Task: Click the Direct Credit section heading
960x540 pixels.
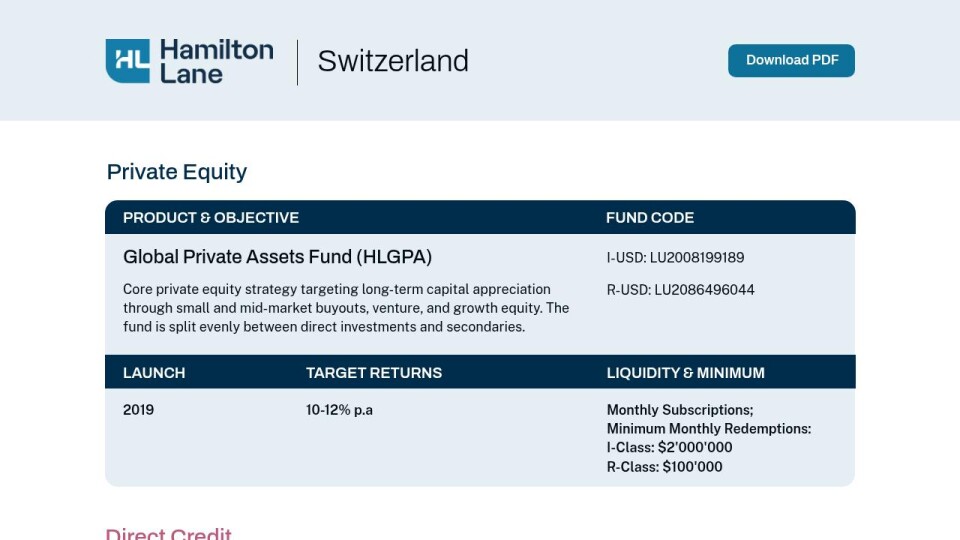Action: pos(168,533)
